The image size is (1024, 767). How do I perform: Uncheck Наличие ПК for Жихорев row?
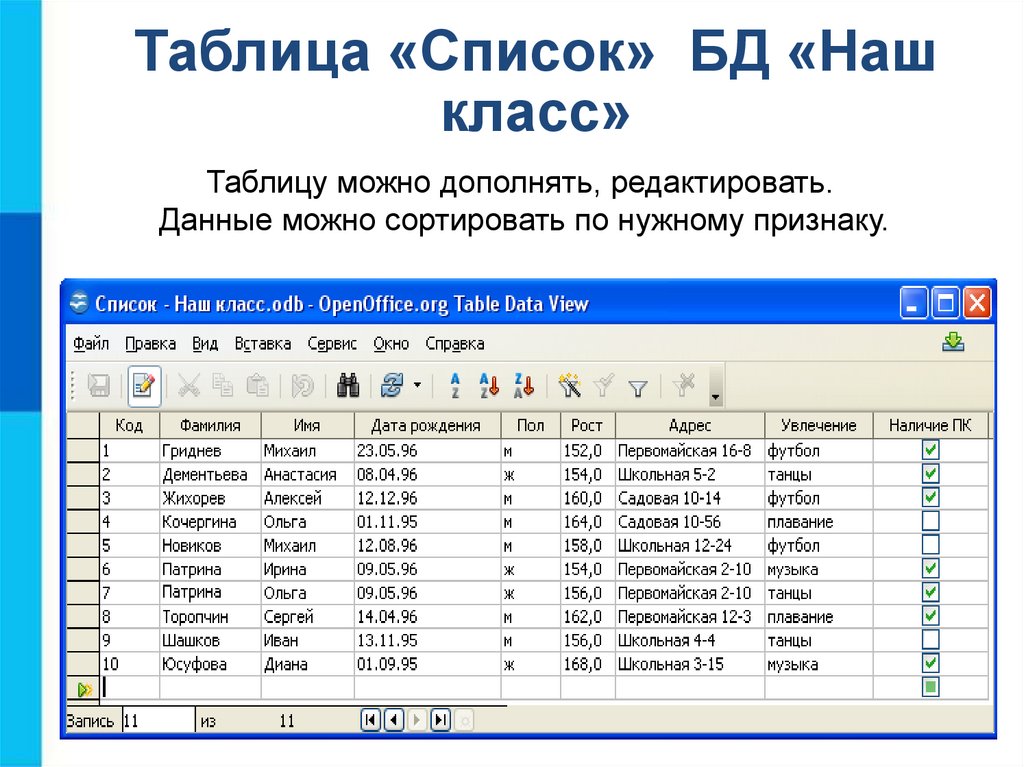(931, 497)
